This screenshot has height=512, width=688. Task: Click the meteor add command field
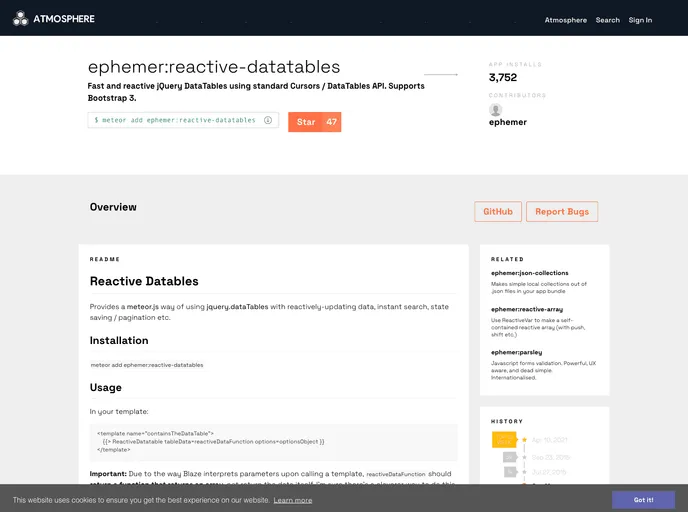183,120
